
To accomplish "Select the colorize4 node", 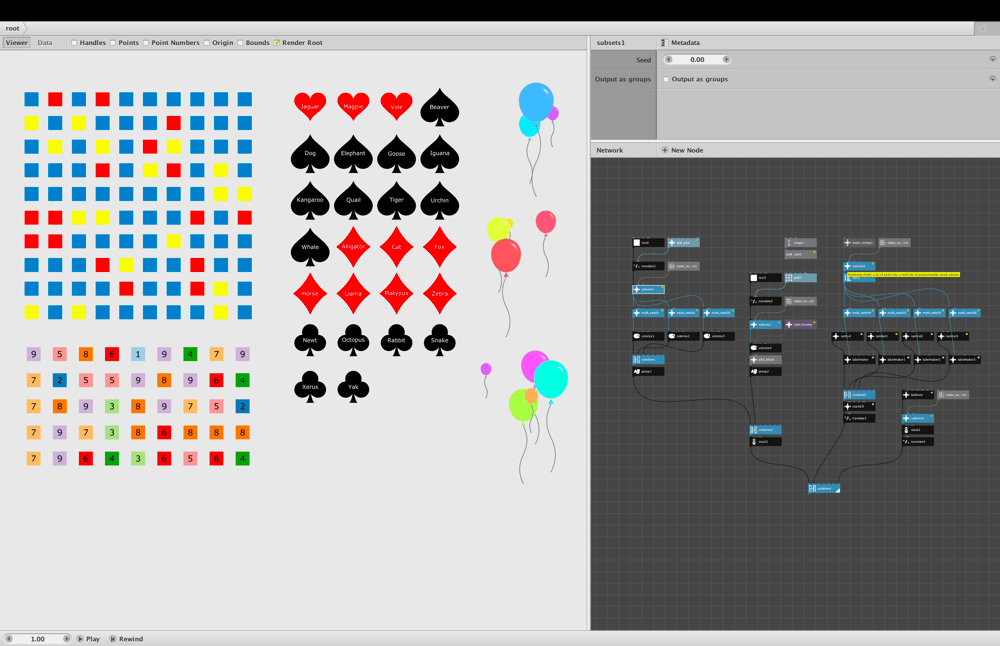I will click(x=765, y=348).
